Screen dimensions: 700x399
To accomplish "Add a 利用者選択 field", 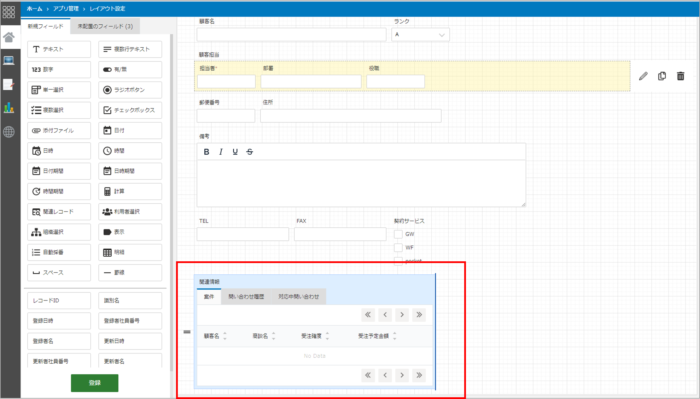I will (130, 212).
